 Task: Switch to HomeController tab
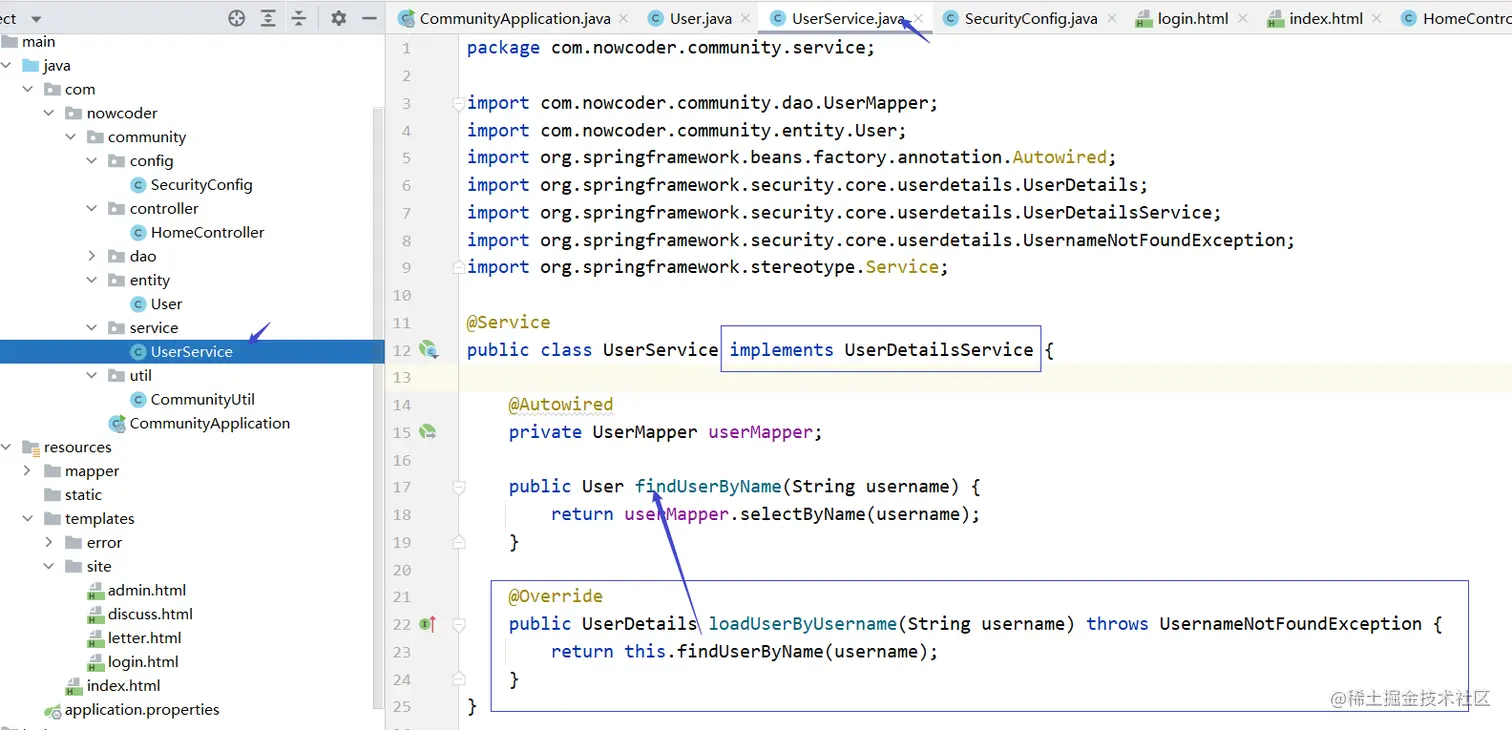pos(1456,18)
